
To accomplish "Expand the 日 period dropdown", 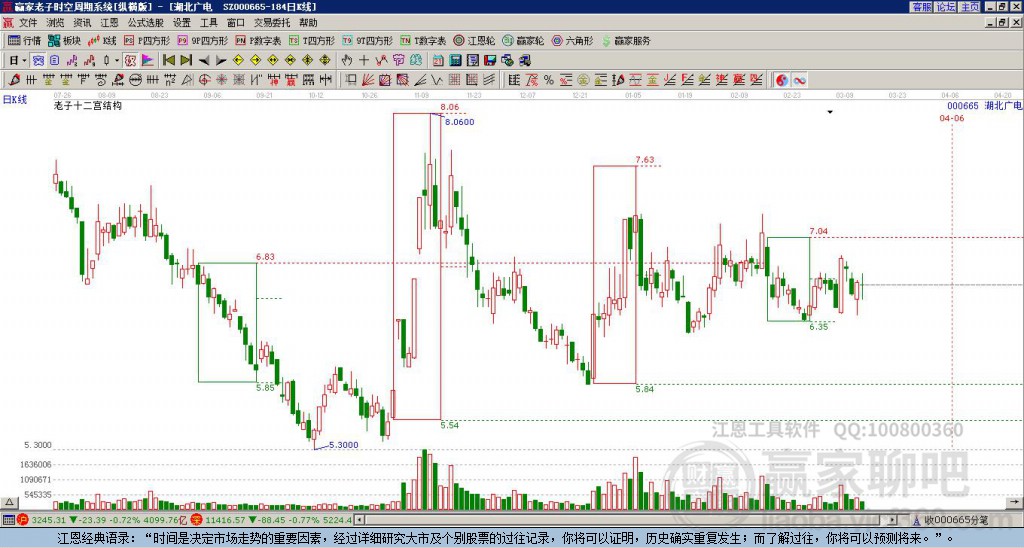I will [24, 61].
